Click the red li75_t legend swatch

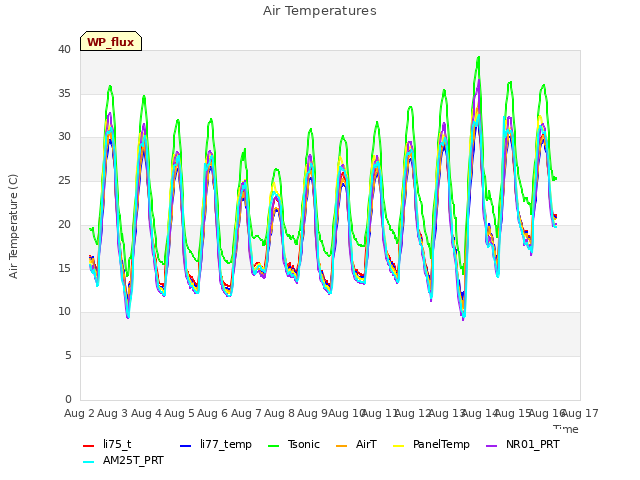(89, 446)
